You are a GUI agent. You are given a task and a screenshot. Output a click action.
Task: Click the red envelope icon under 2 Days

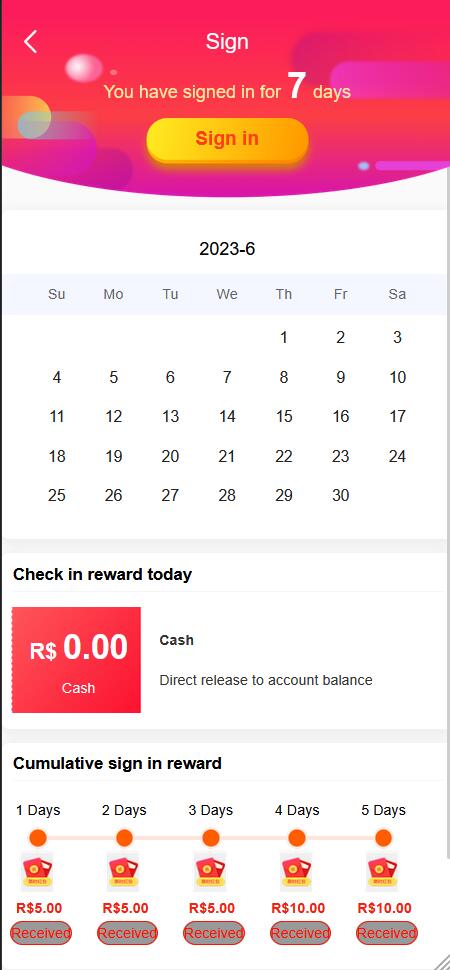pos(123,872)
